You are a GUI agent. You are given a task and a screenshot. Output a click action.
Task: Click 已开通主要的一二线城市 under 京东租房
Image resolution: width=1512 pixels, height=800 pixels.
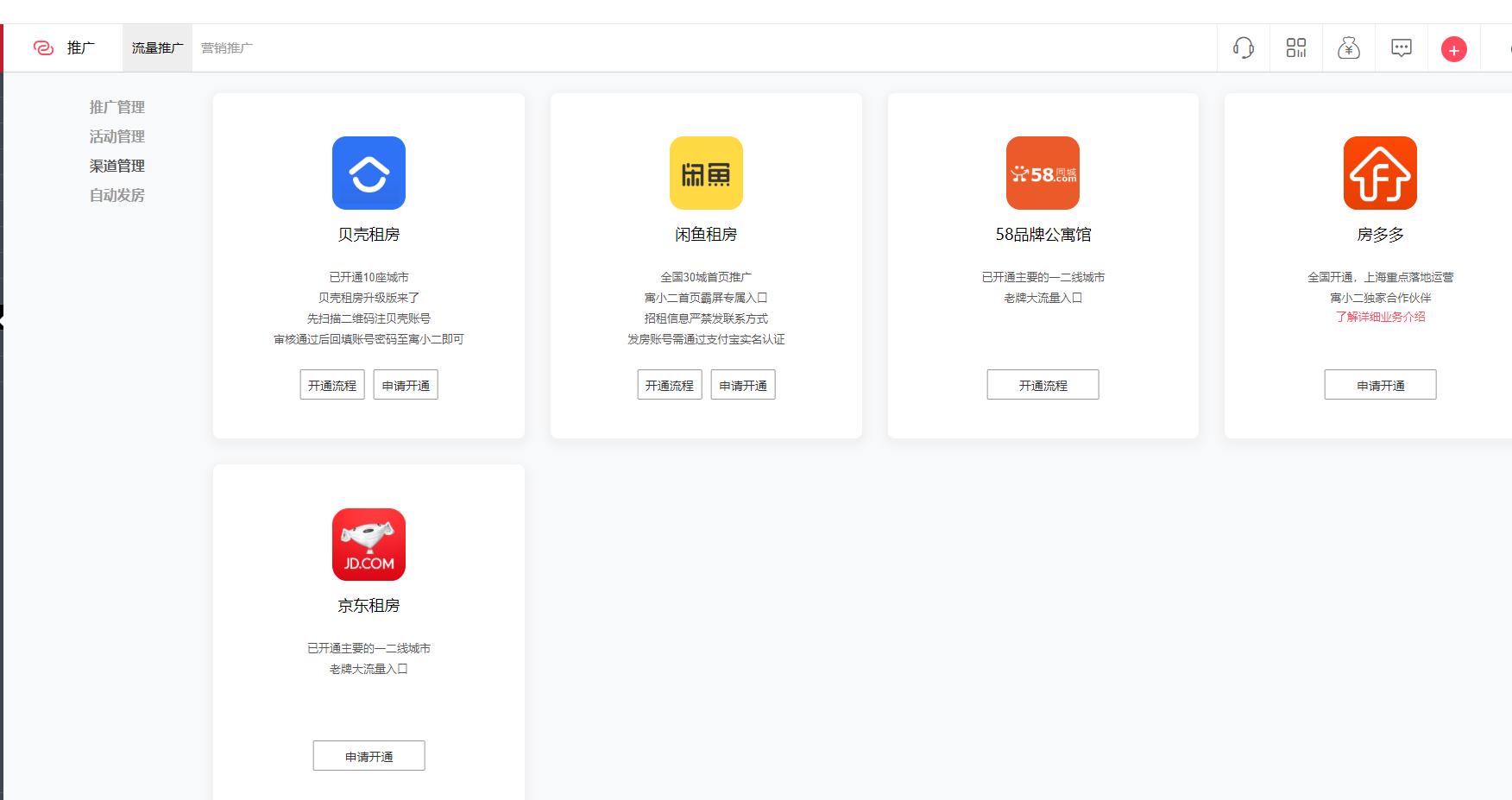tap(369, 648)
